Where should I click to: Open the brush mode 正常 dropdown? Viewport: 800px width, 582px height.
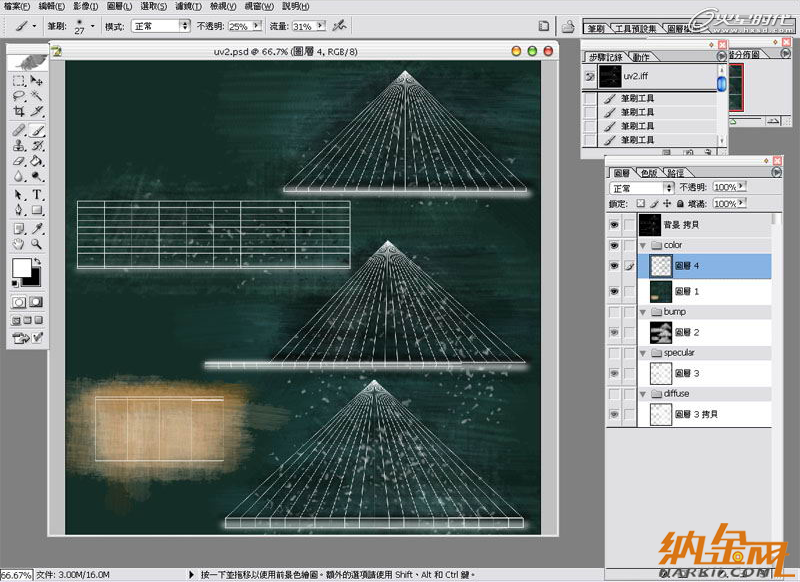pos(185,25)
